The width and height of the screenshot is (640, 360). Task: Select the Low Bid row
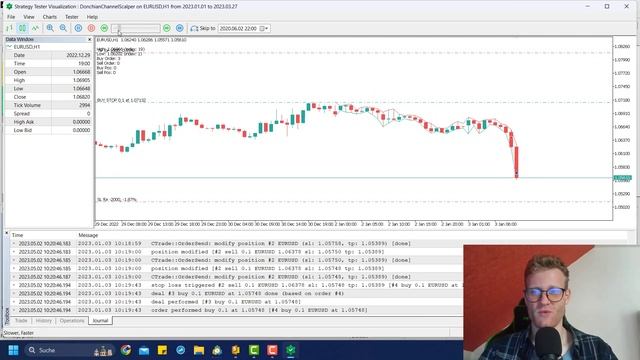point(48,130)
